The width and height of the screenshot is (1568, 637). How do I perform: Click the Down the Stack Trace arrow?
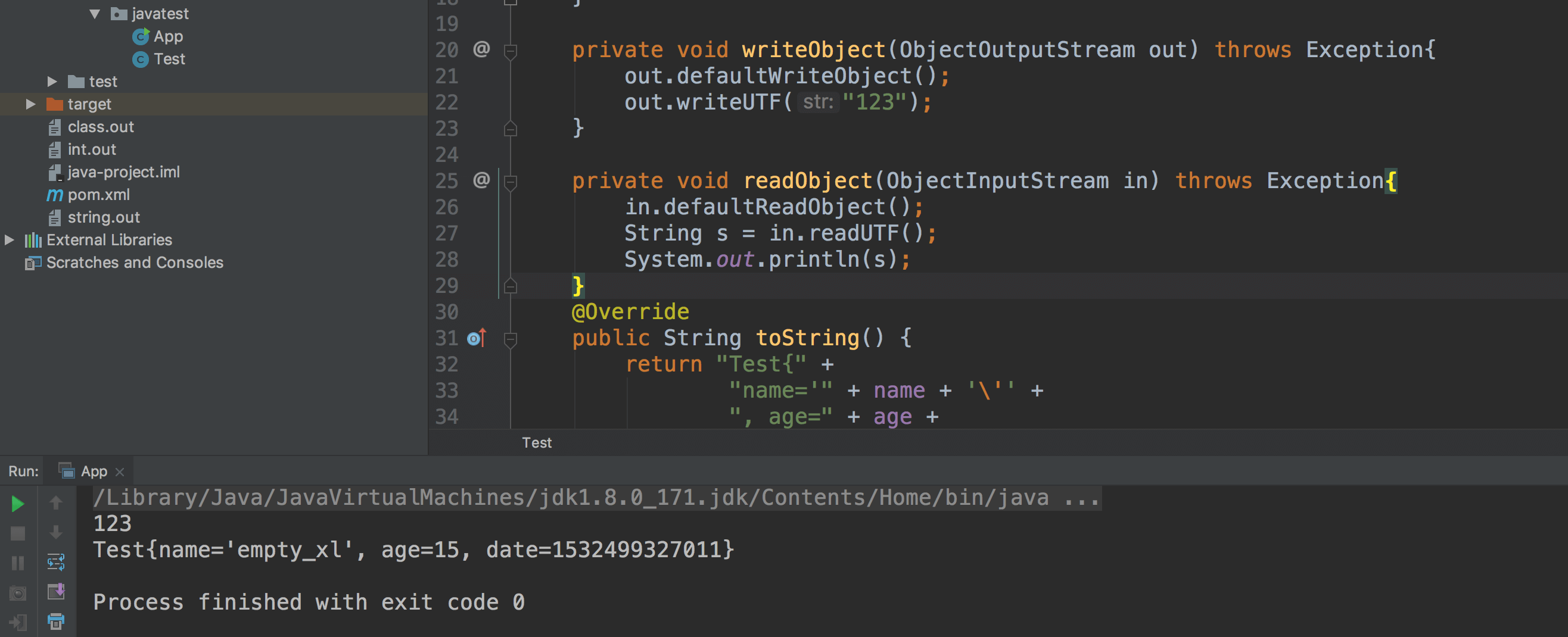coord(55,532)
